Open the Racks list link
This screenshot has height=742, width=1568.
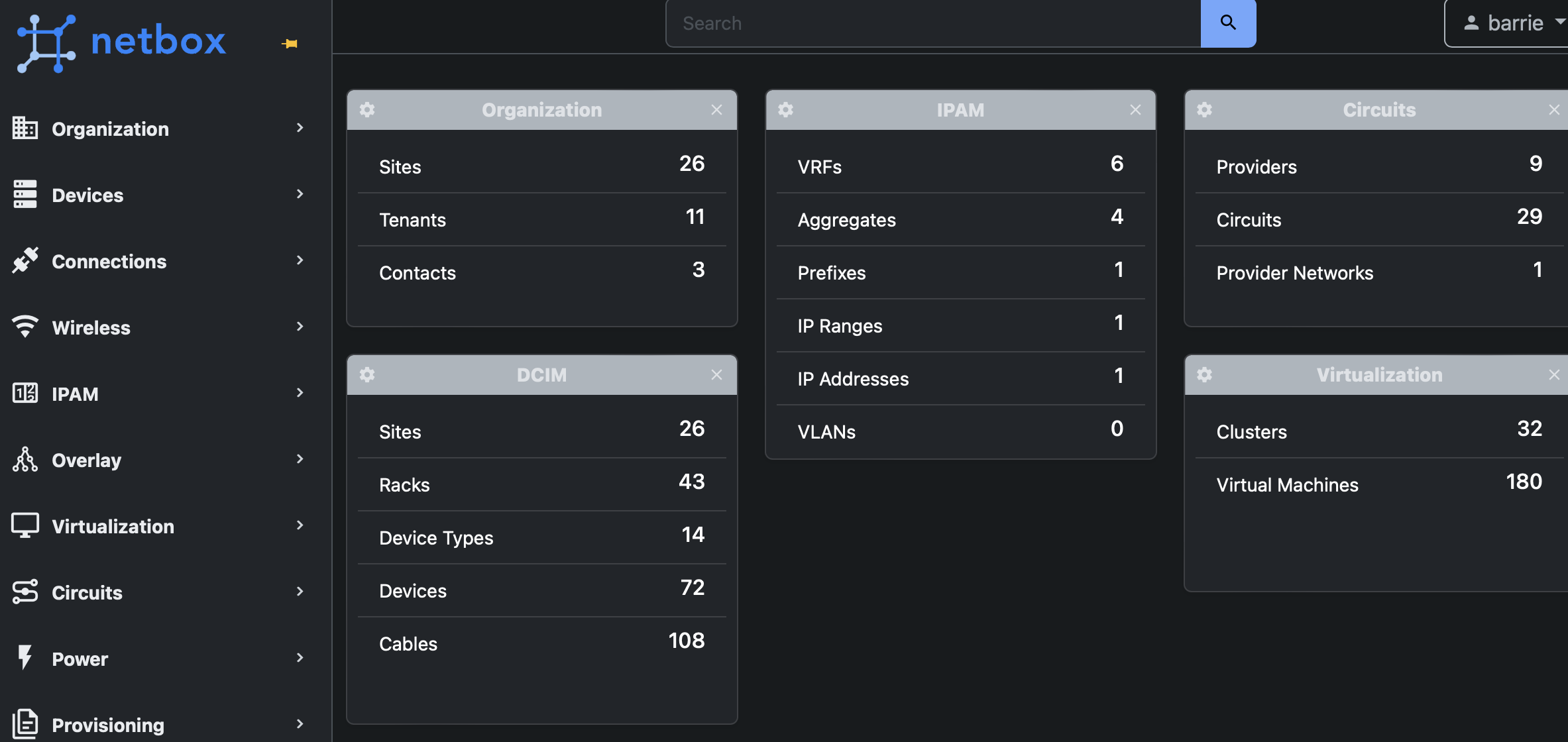click(x=404, y=485)
